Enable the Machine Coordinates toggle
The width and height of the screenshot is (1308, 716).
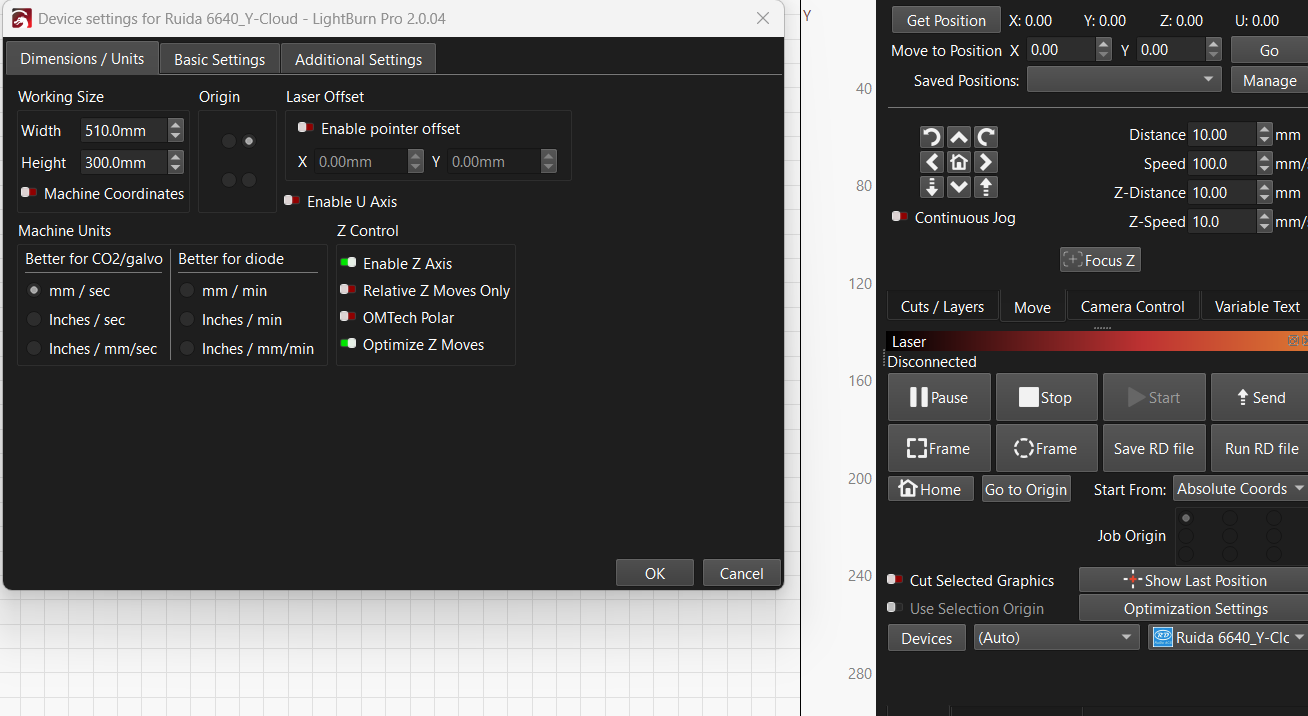[29, 193]
